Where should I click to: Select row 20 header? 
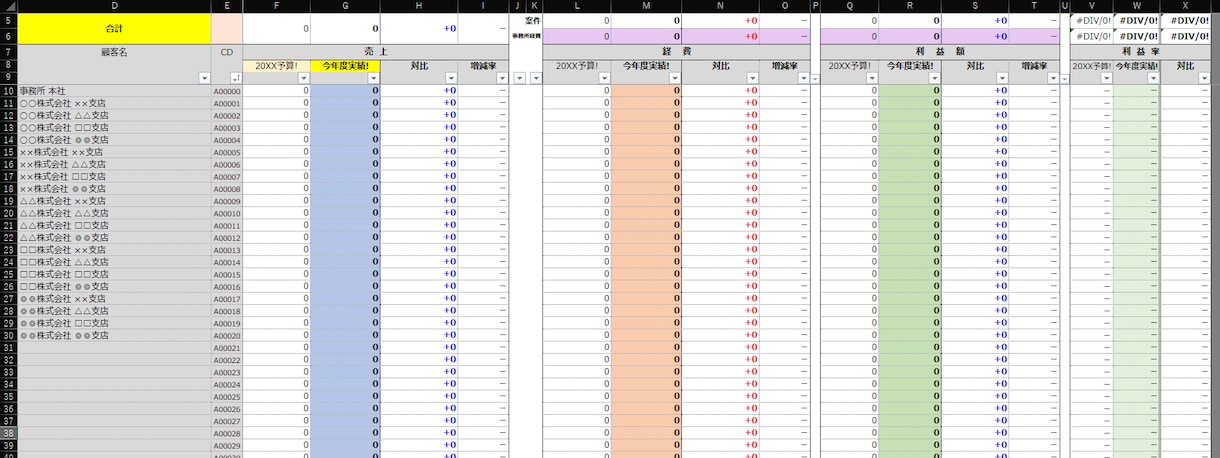pos(9,213)
